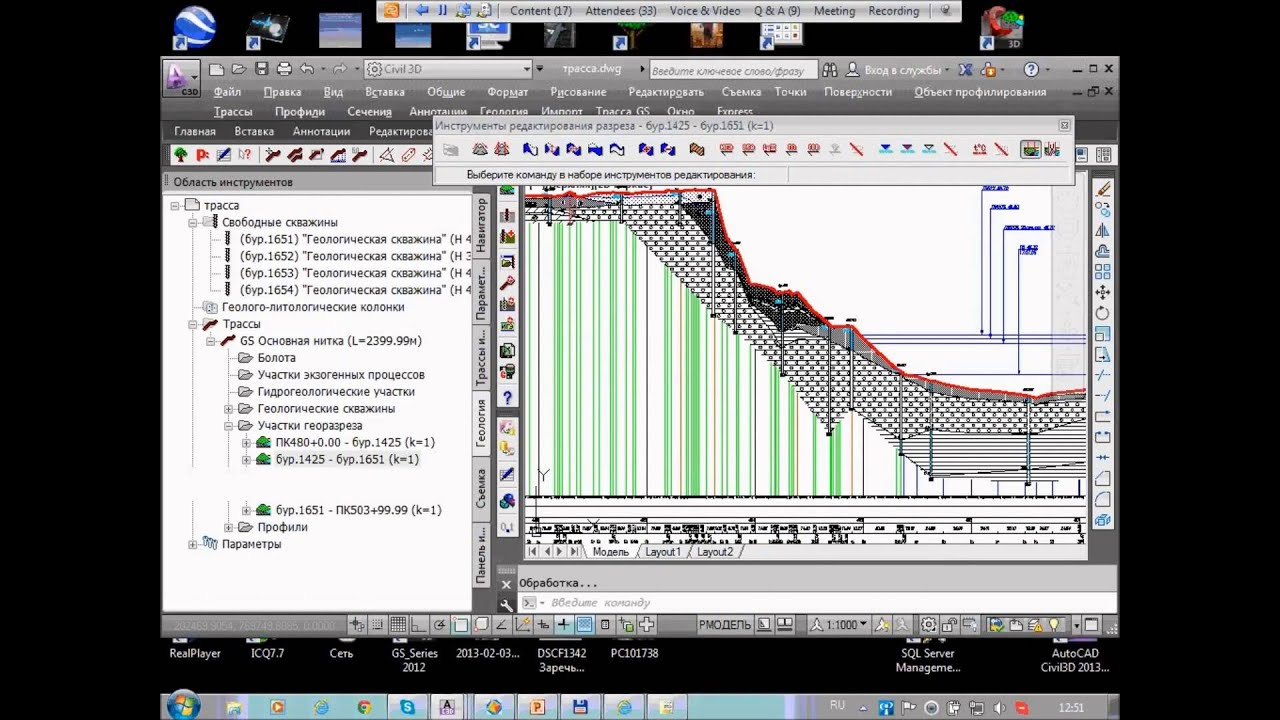Open the Файл menu

click(x=227, y=92)
